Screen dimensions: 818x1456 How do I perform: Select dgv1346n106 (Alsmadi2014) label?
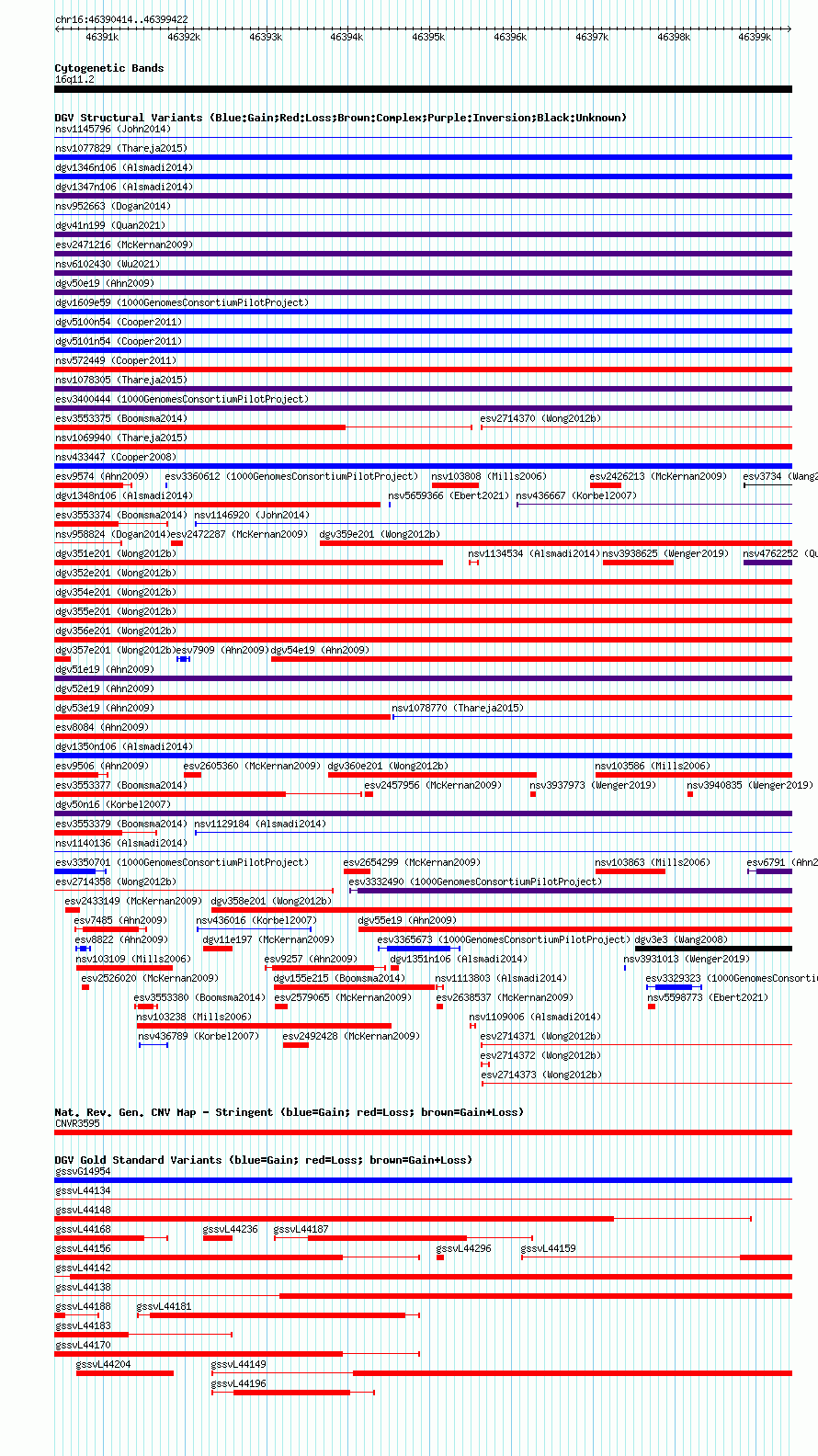tap(124, 167)
